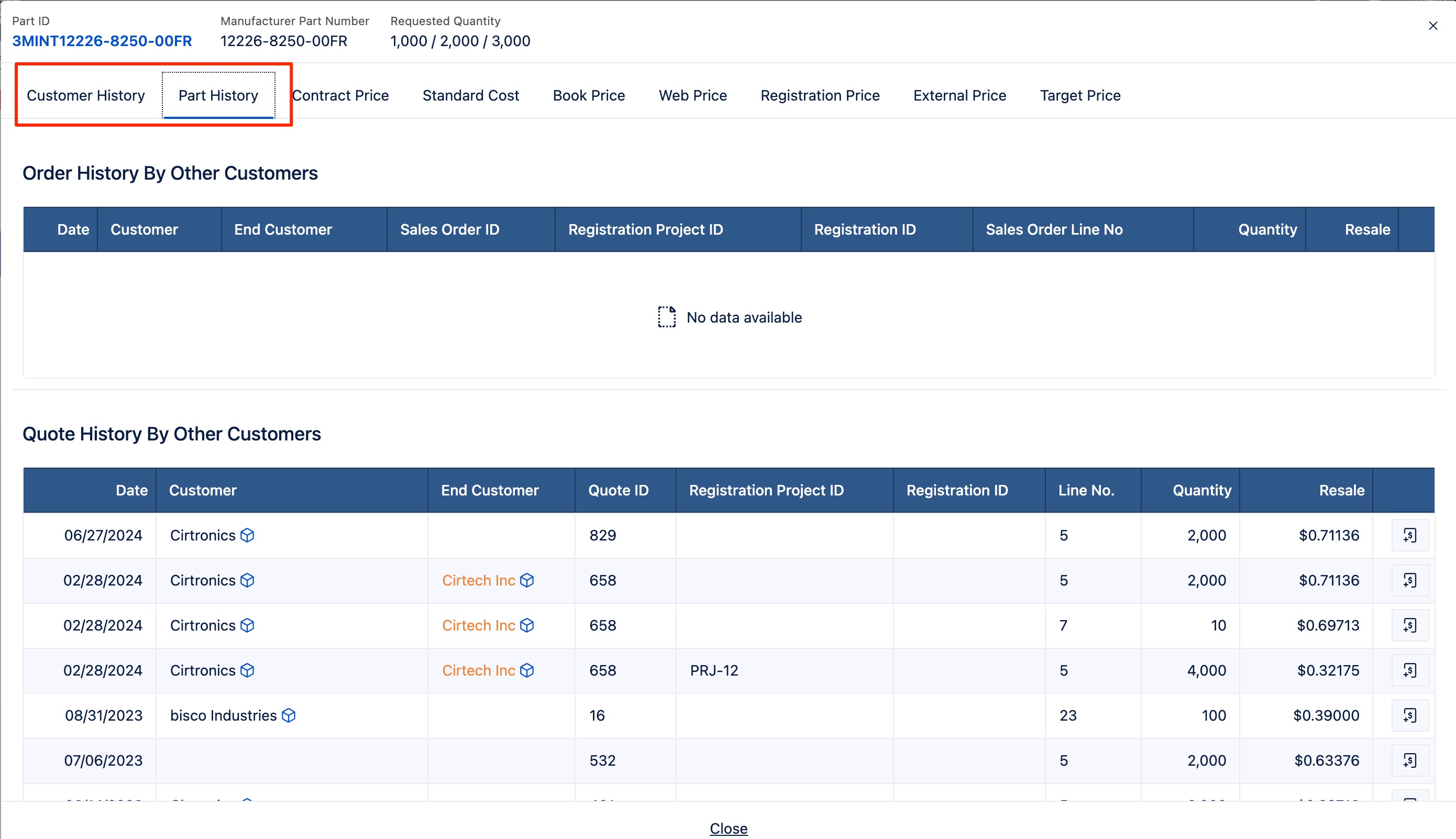Click price action icon in the $0.32175 row
Screen dimensions: 1456x839
pos(1410,670)
